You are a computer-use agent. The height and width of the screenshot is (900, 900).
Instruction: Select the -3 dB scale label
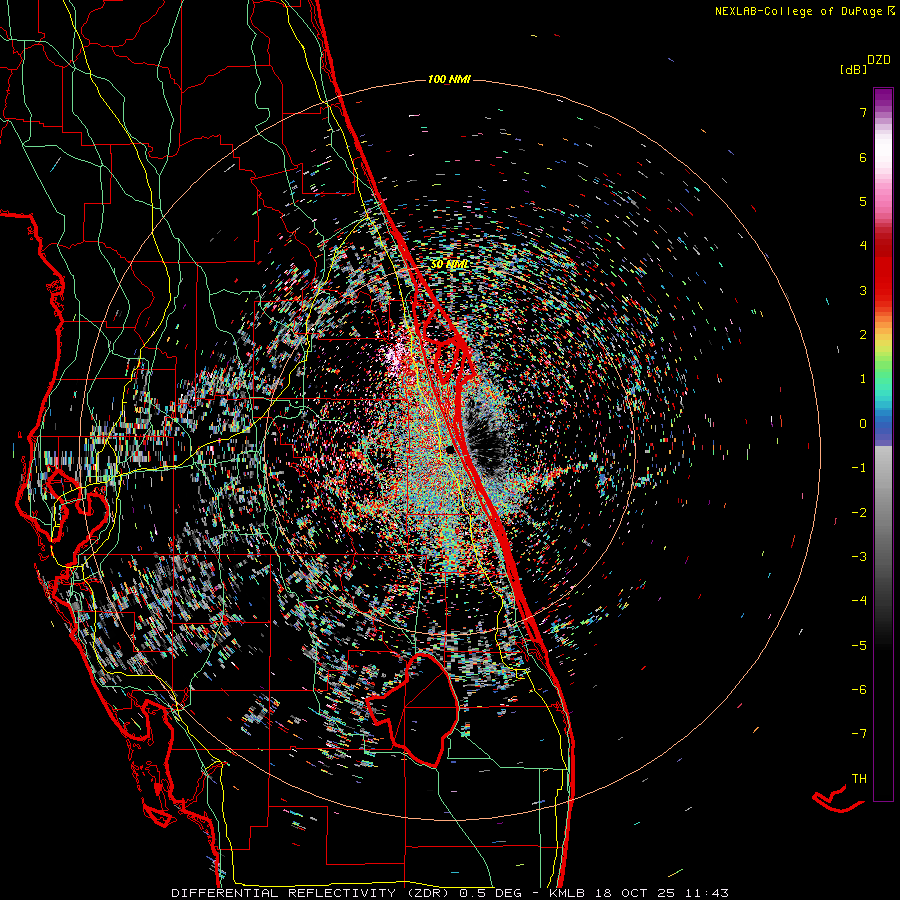pos(859,557)
